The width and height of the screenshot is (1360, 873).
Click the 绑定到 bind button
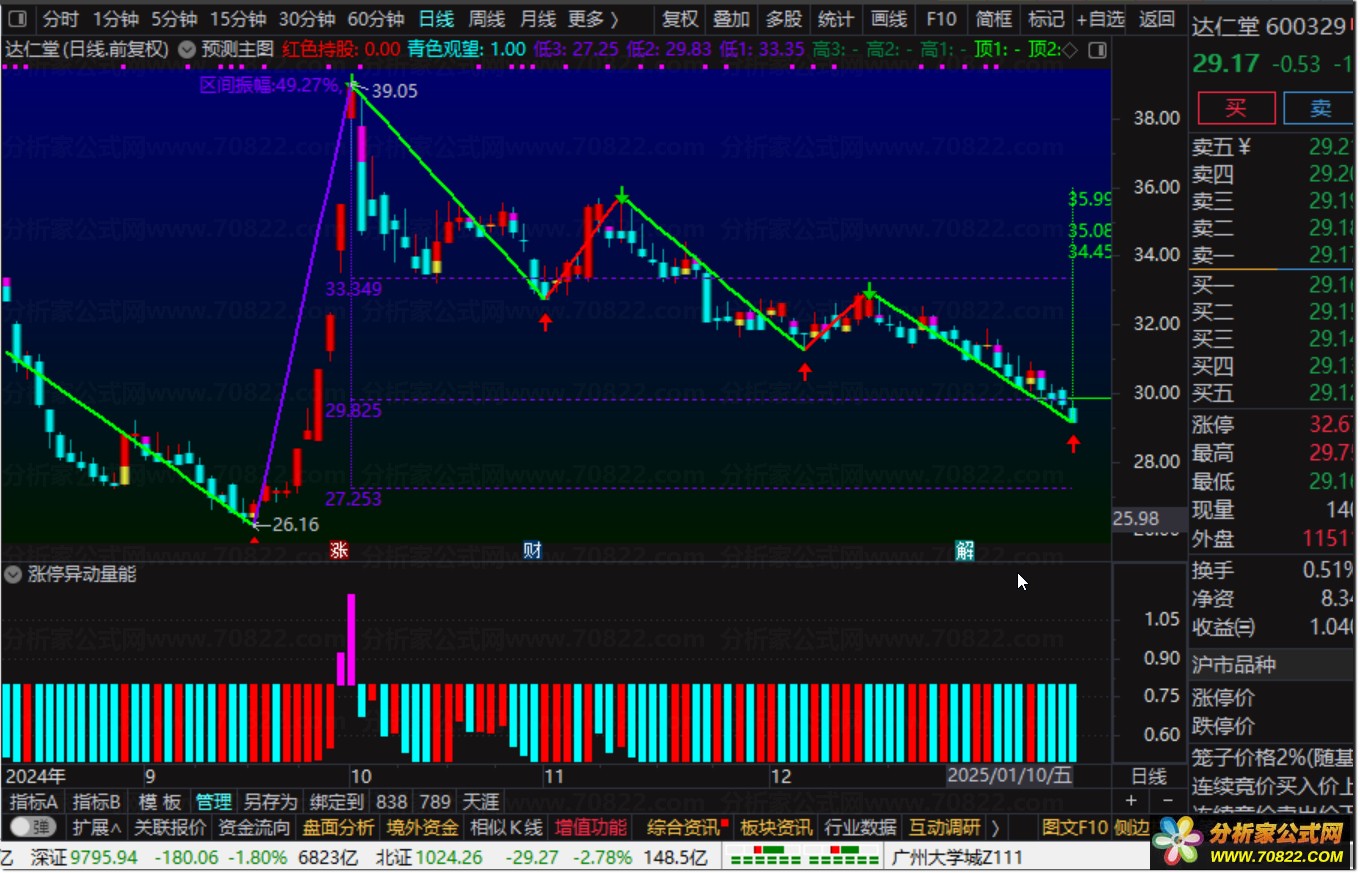point(336,802)
